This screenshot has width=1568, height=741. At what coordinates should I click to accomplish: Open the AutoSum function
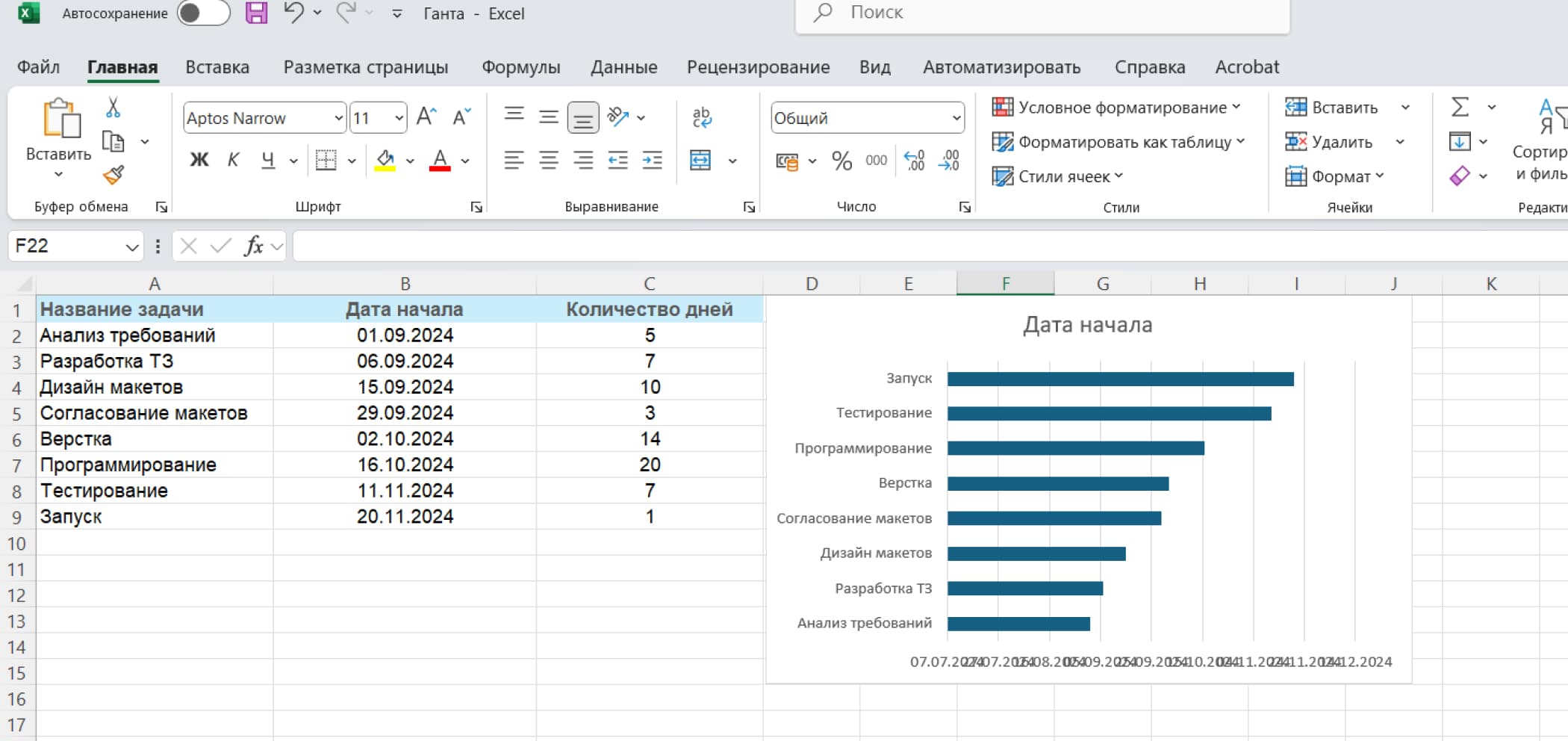(1460, 107)
